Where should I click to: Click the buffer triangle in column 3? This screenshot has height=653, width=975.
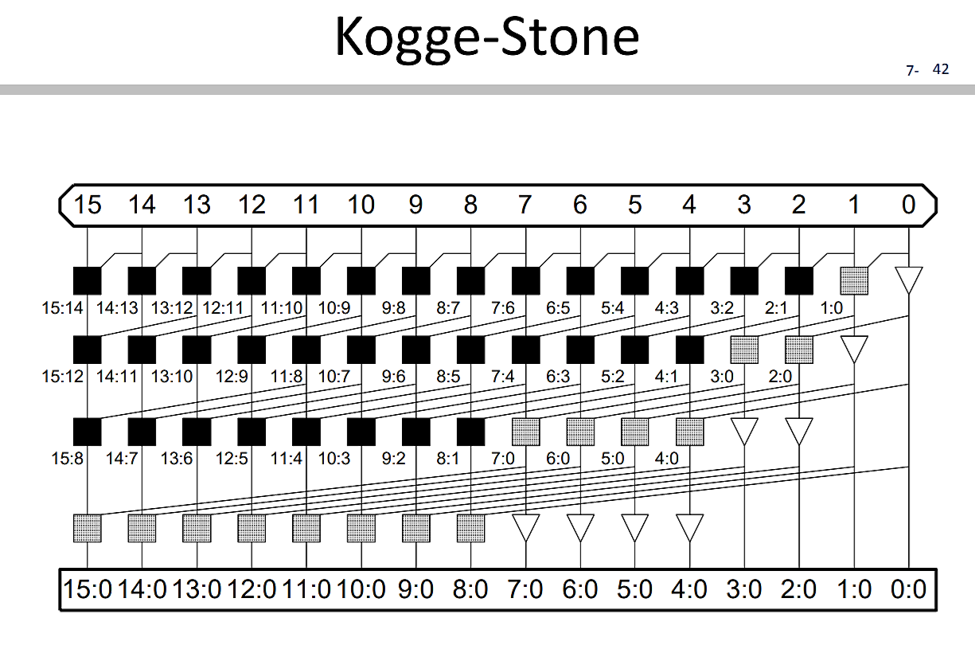pyautogui.click(x=744, y=432)
